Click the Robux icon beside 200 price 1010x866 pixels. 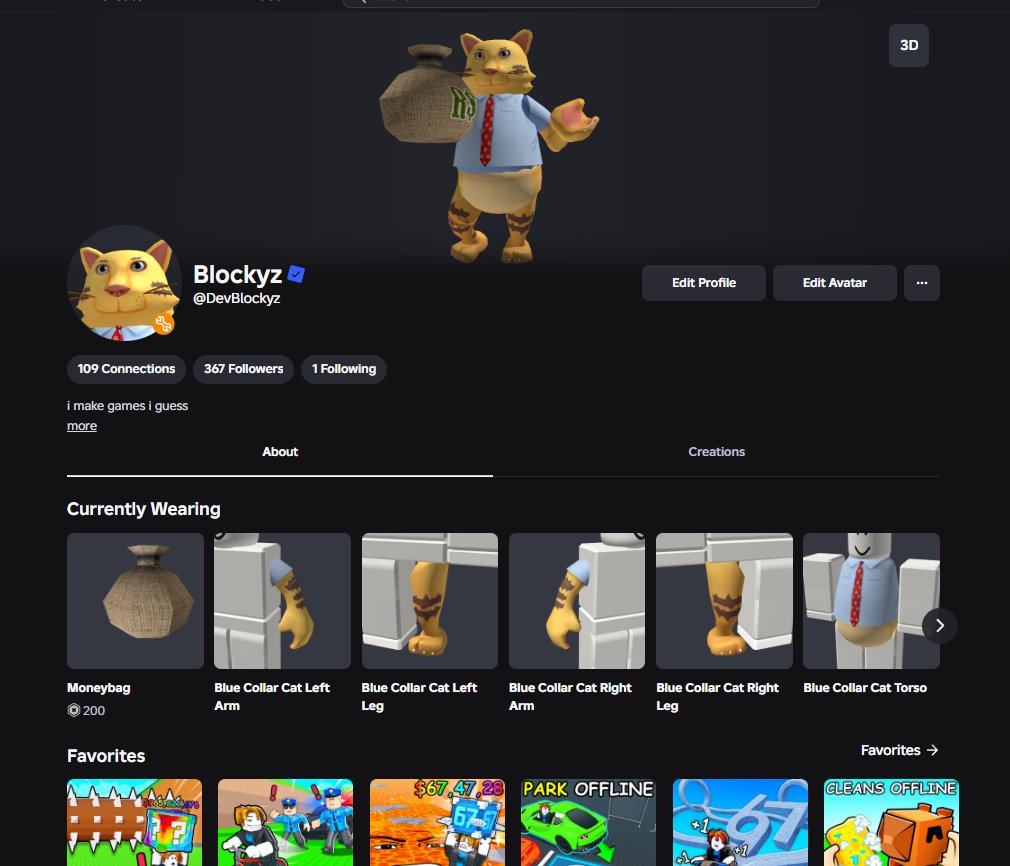[73, 710]
